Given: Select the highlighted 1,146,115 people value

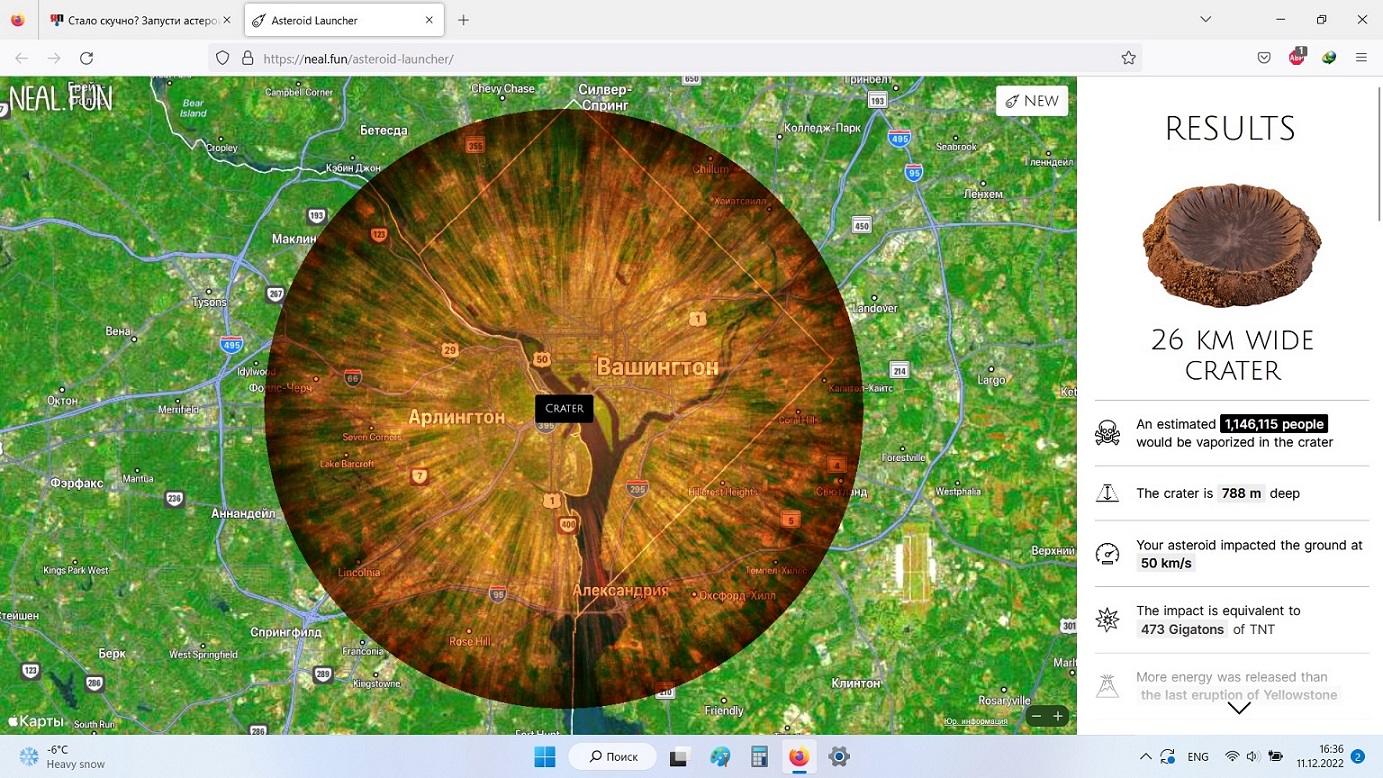Looking at the screenshot, I should (1274, 424).
